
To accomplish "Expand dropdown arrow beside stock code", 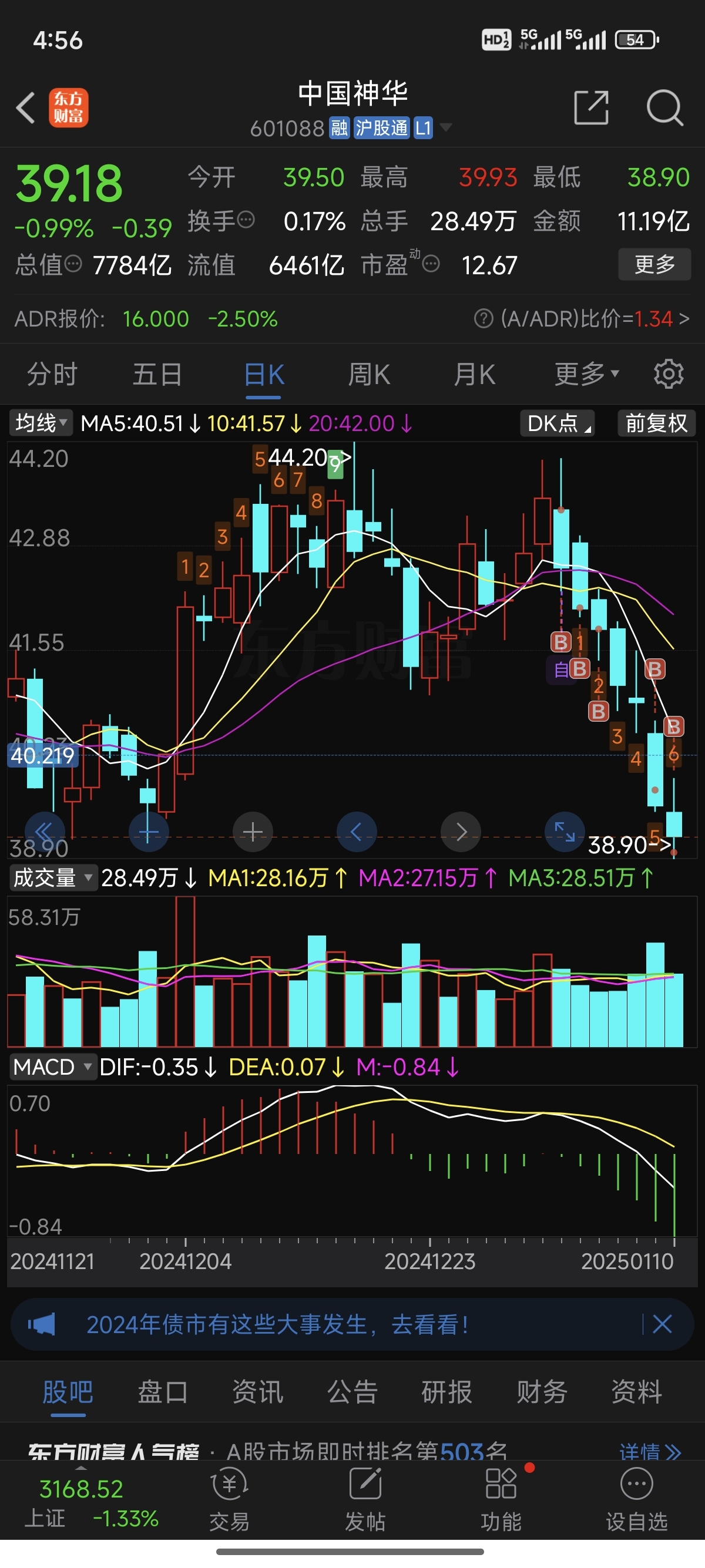I will (x=446, y=128).
